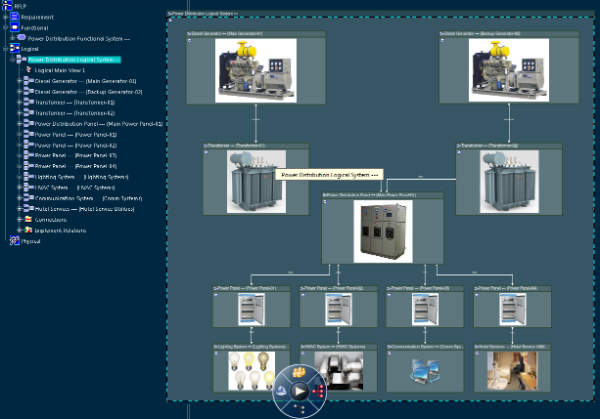600x419 pixels.
Task: Click the play button in the compass widget
Action: coord(300,391)
